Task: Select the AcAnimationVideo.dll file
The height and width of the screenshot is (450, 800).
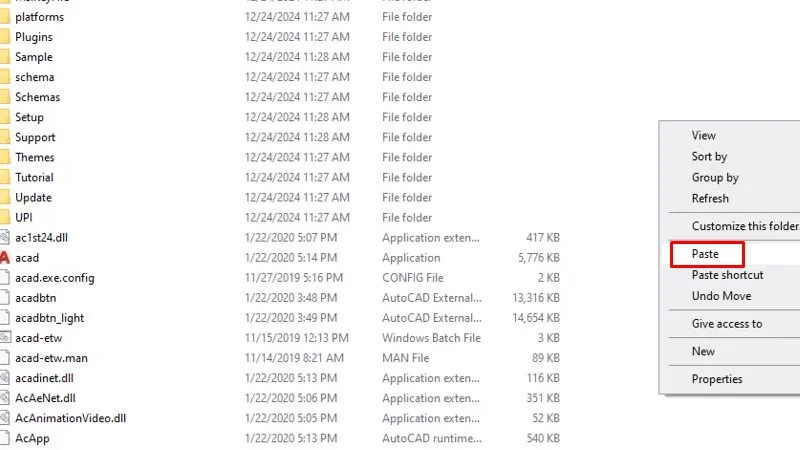Action: click(x=70, y=418)
